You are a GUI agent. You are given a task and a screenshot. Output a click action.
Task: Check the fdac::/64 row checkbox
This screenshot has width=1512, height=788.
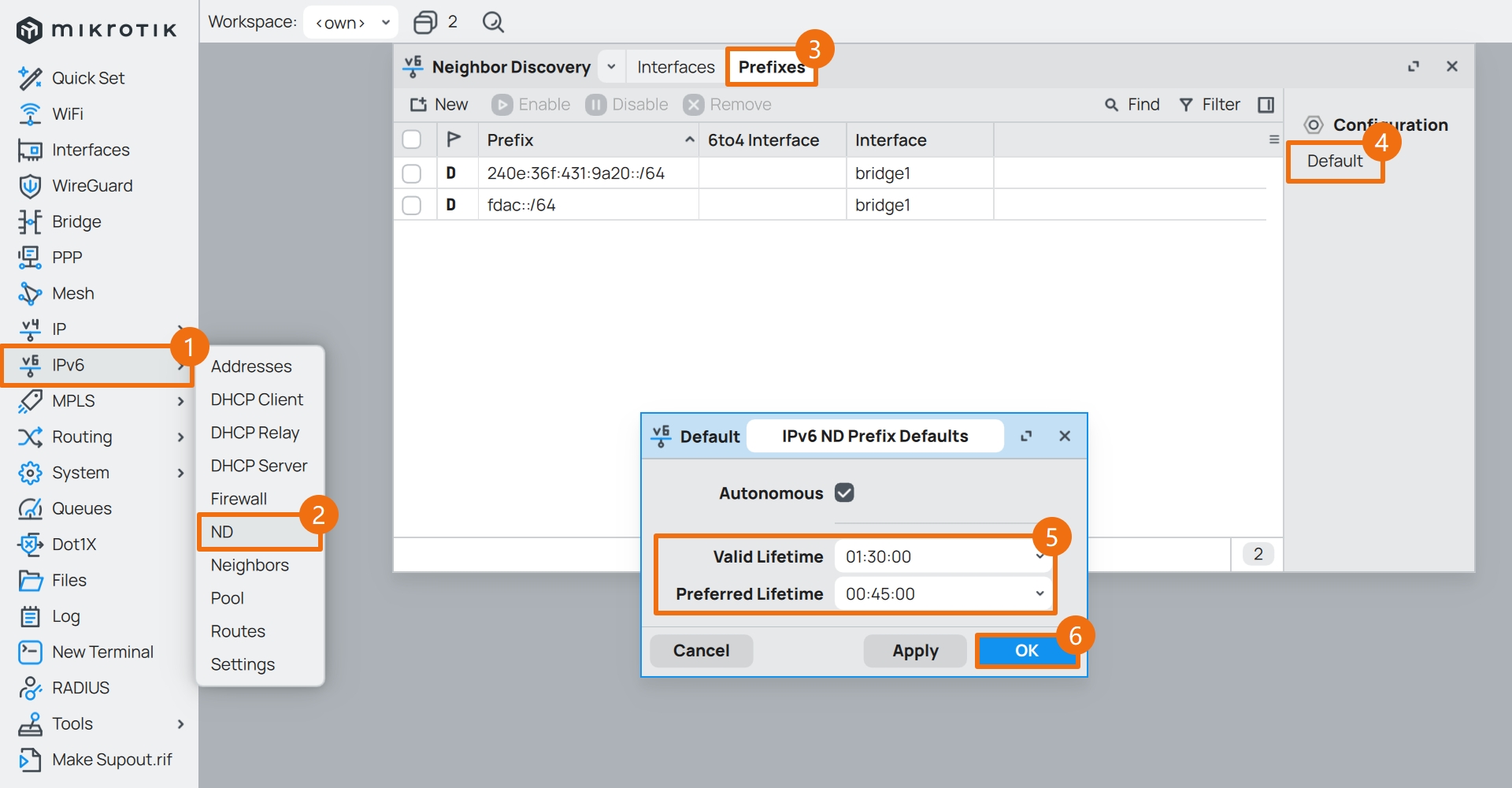tap(412, 205)
